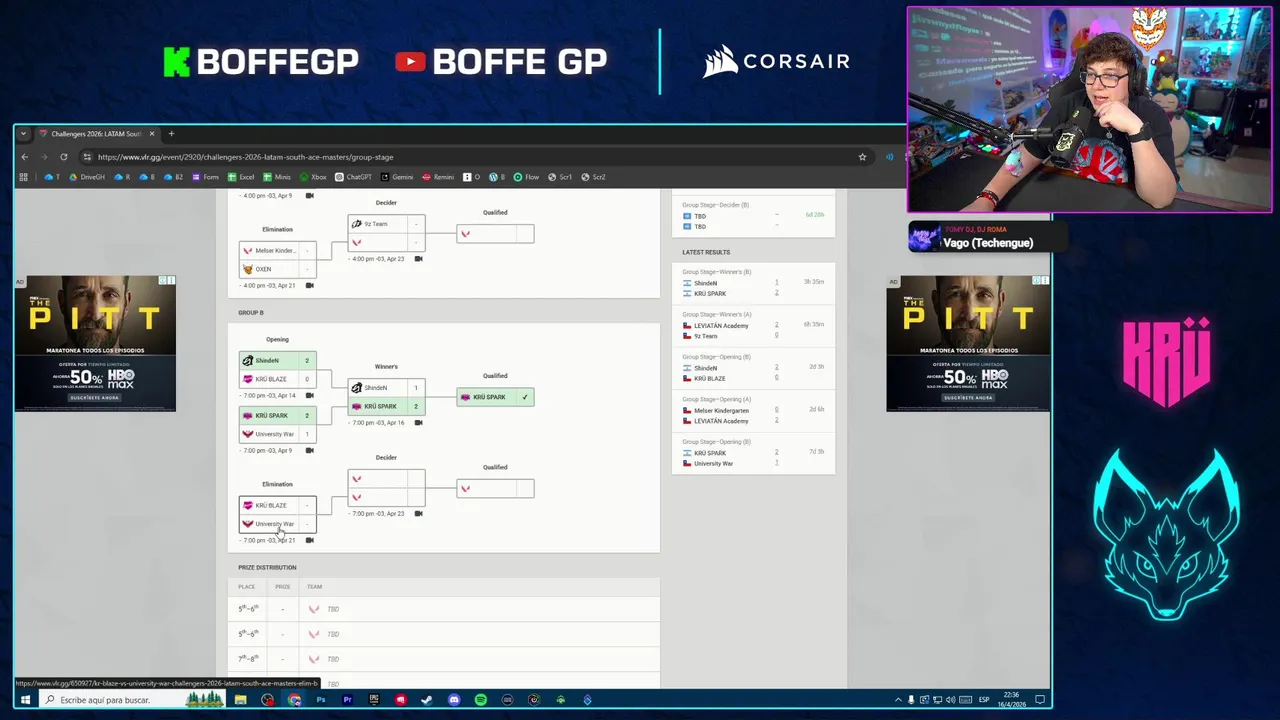This screenshot has width=1280, height=720.
Task: Open File Explorer from the taskbar
Action: 240,700
